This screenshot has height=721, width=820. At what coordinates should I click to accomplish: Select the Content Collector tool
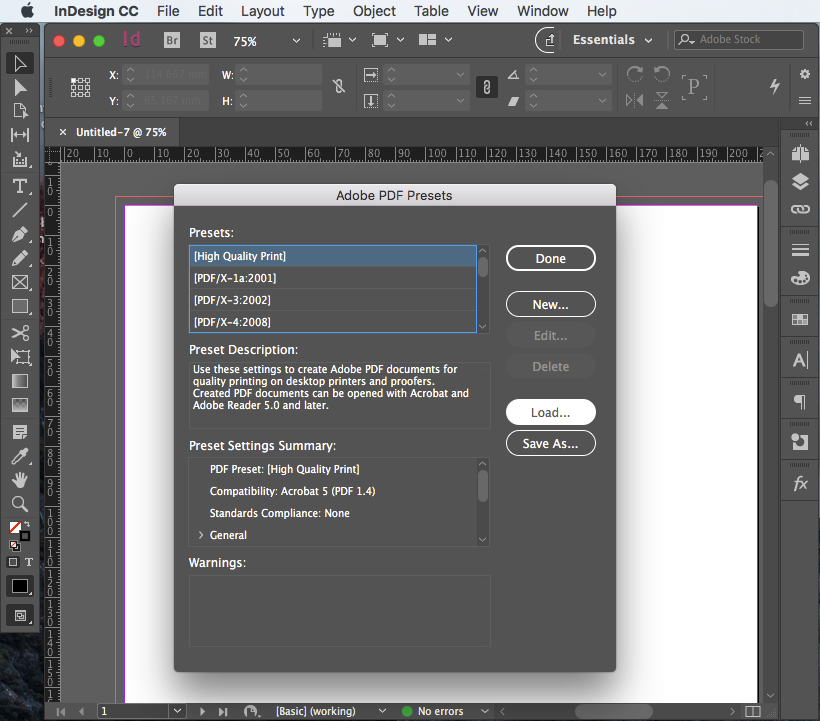click(20, 159)
